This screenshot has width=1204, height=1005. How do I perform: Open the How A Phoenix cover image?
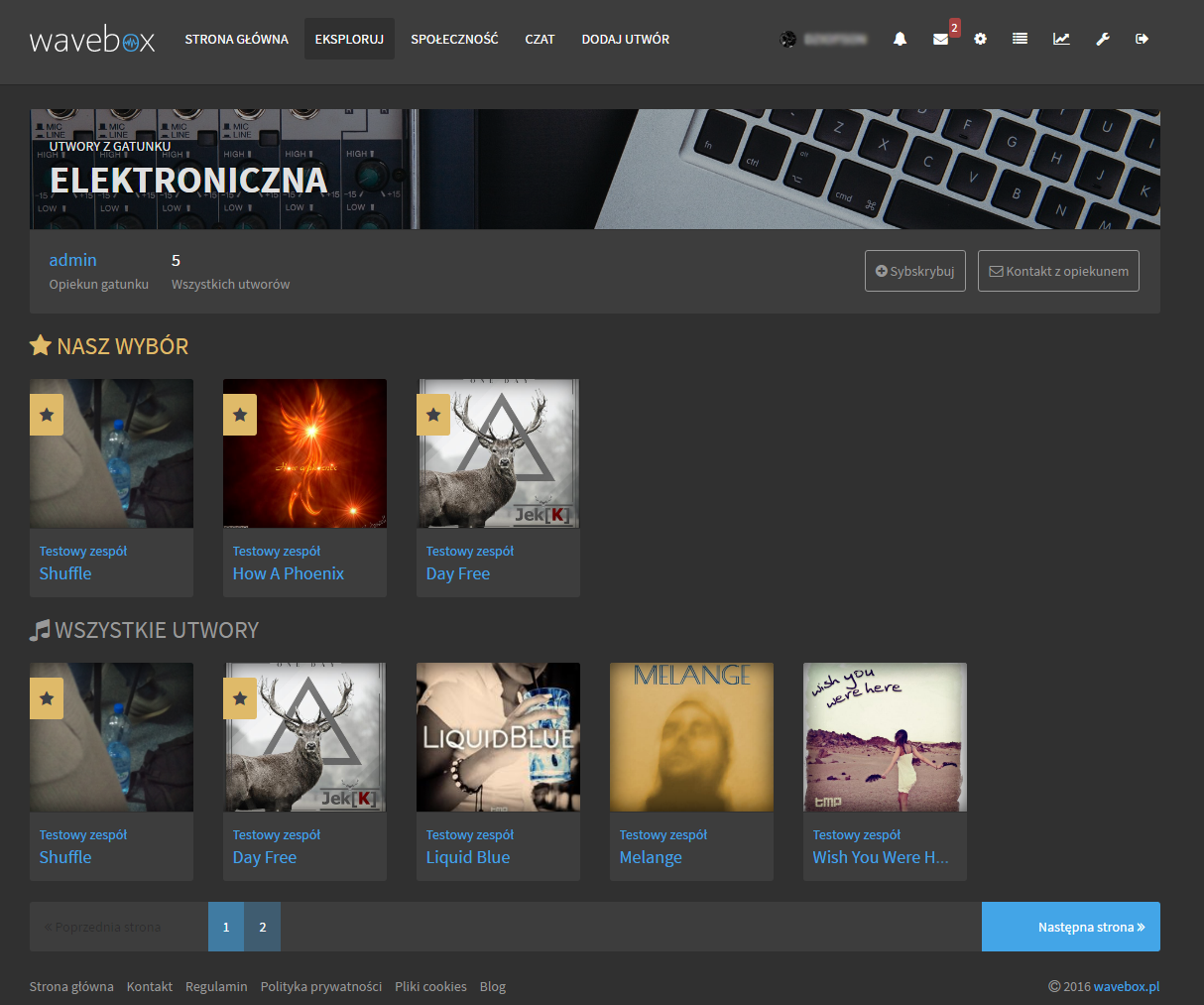[x=304, y=453]
